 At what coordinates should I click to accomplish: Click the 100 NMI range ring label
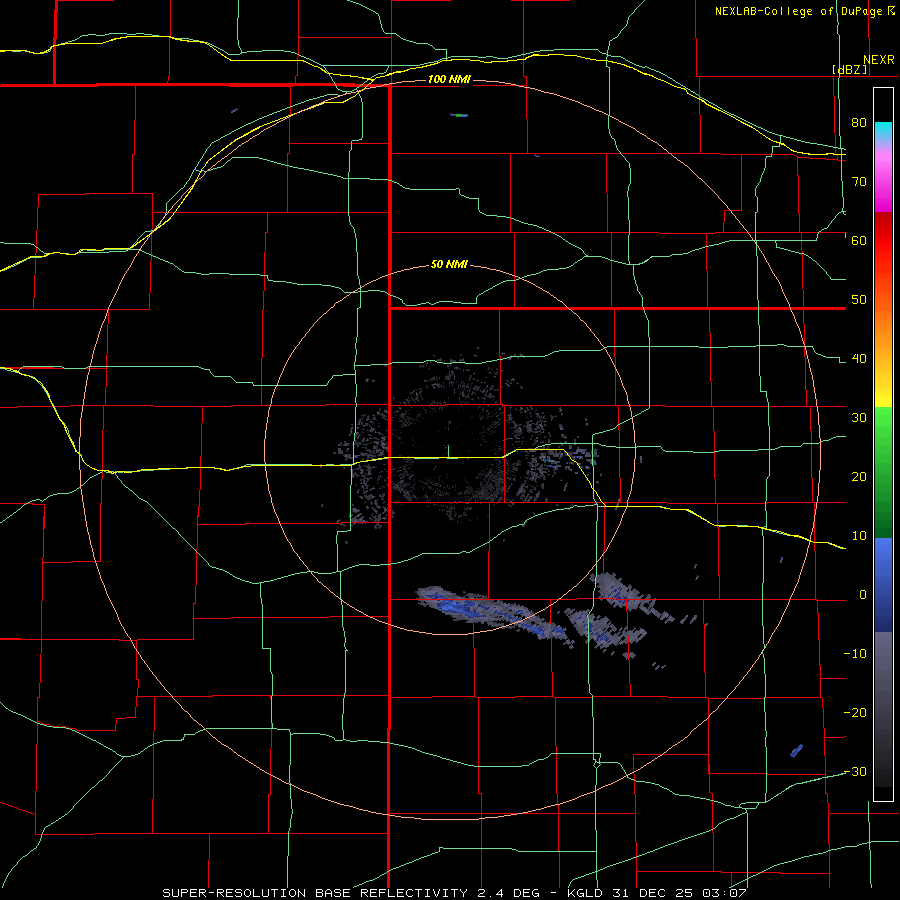pos(449,79)
